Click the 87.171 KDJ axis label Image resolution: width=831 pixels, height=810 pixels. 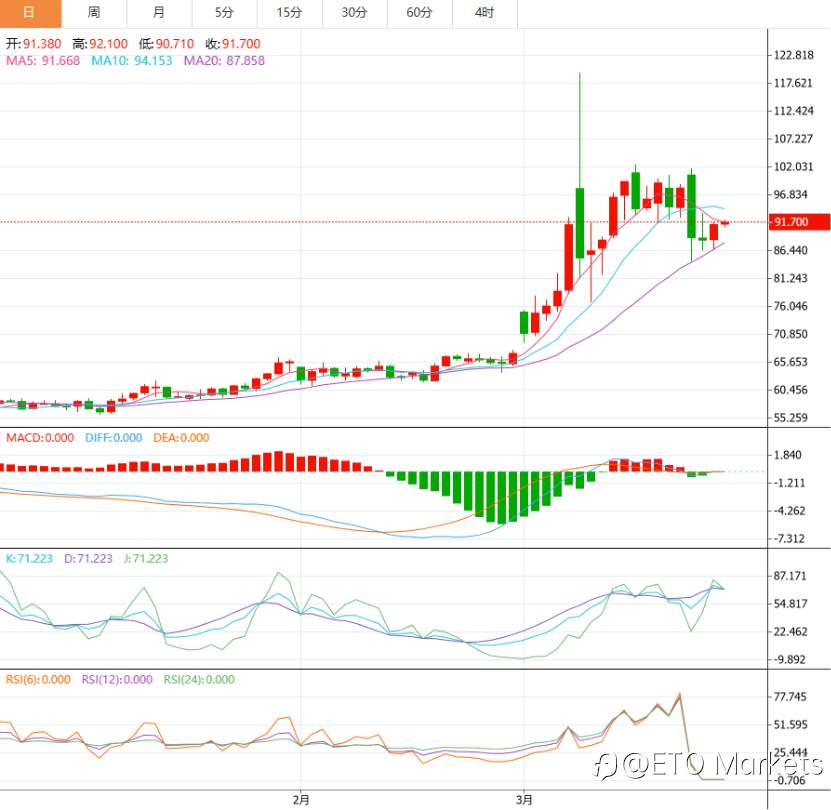pos(790,576)
